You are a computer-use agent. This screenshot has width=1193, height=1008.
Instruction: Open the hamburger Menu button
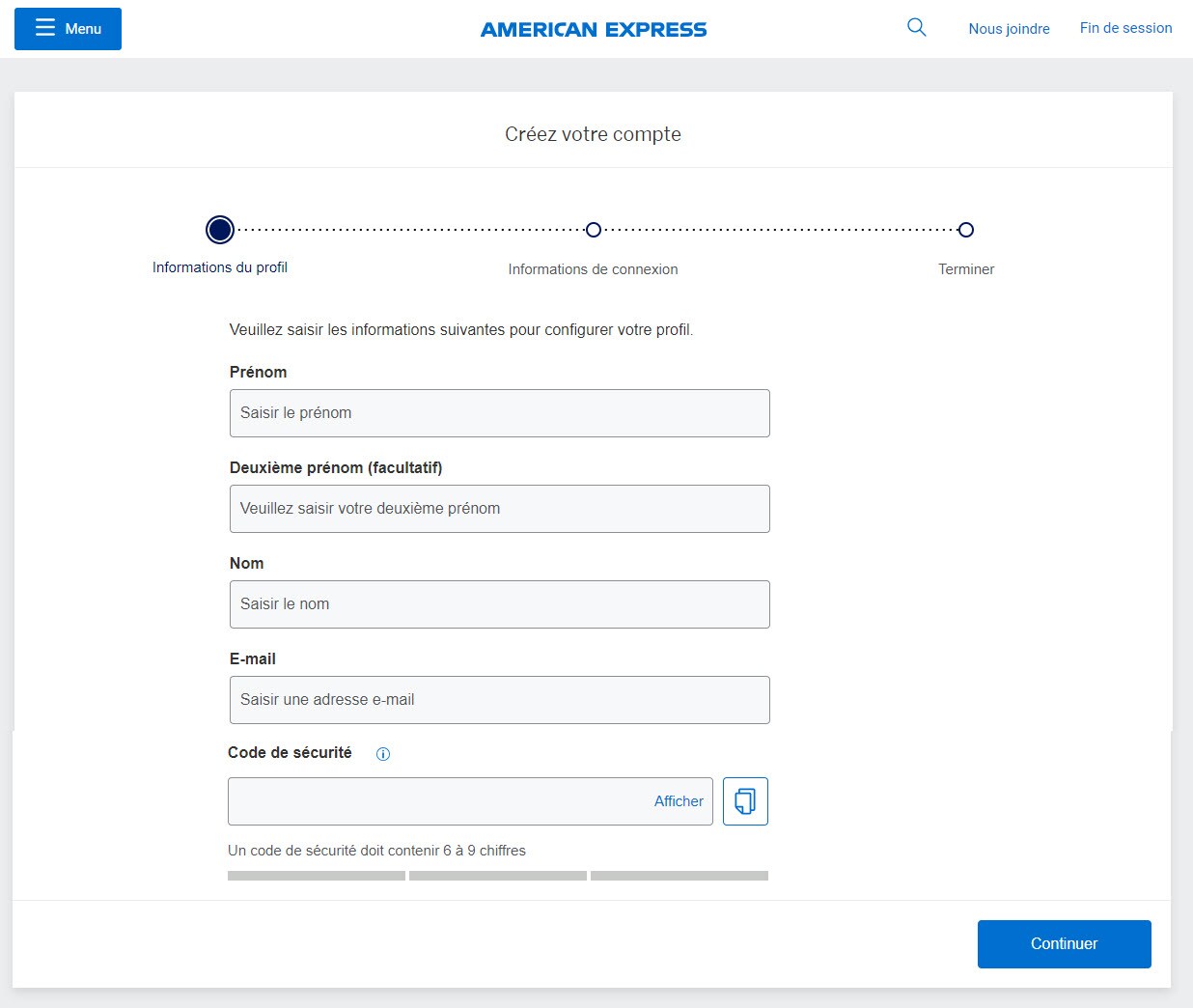tap(68, 29)
